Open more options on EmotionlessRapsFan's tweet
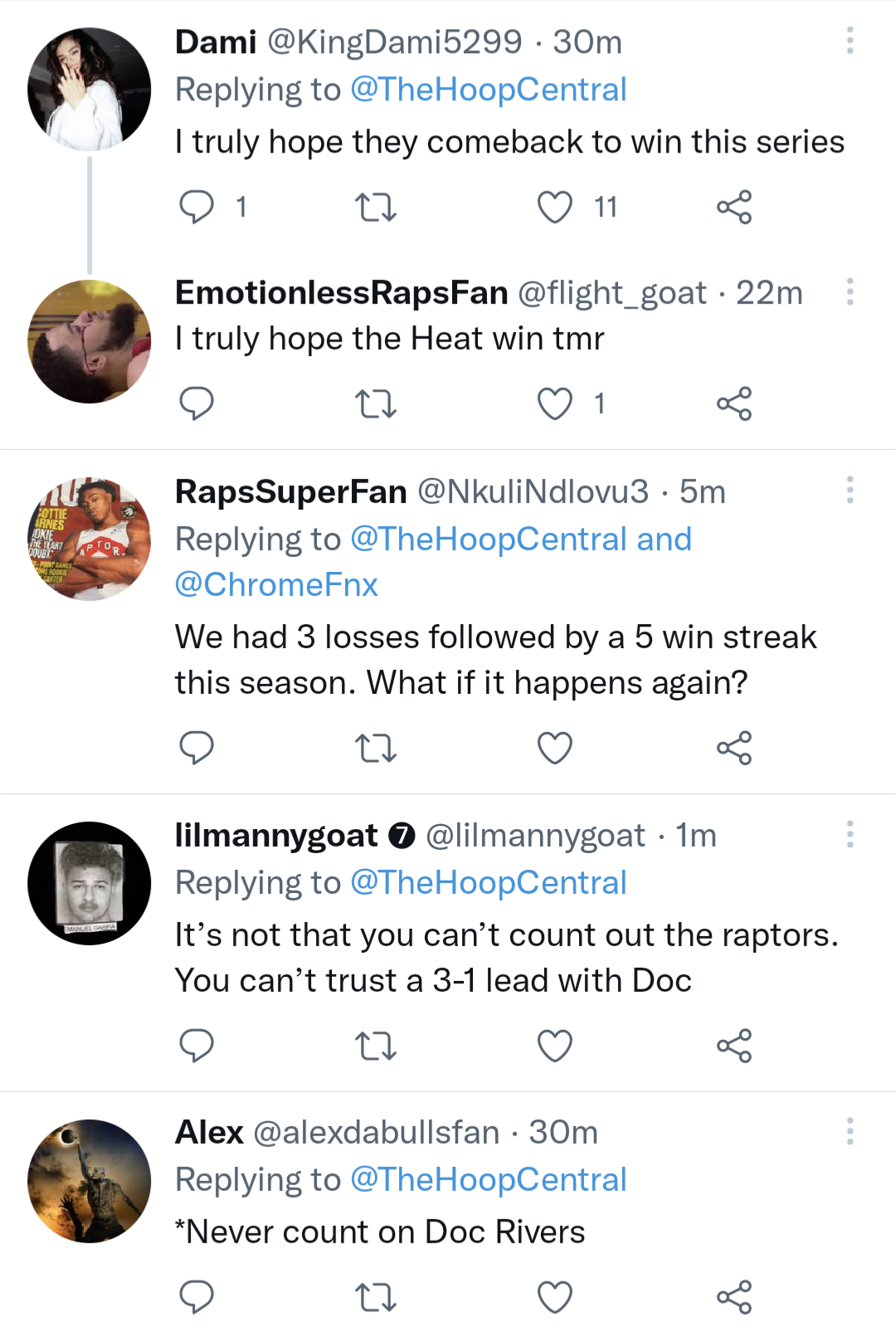 [850, 292]
